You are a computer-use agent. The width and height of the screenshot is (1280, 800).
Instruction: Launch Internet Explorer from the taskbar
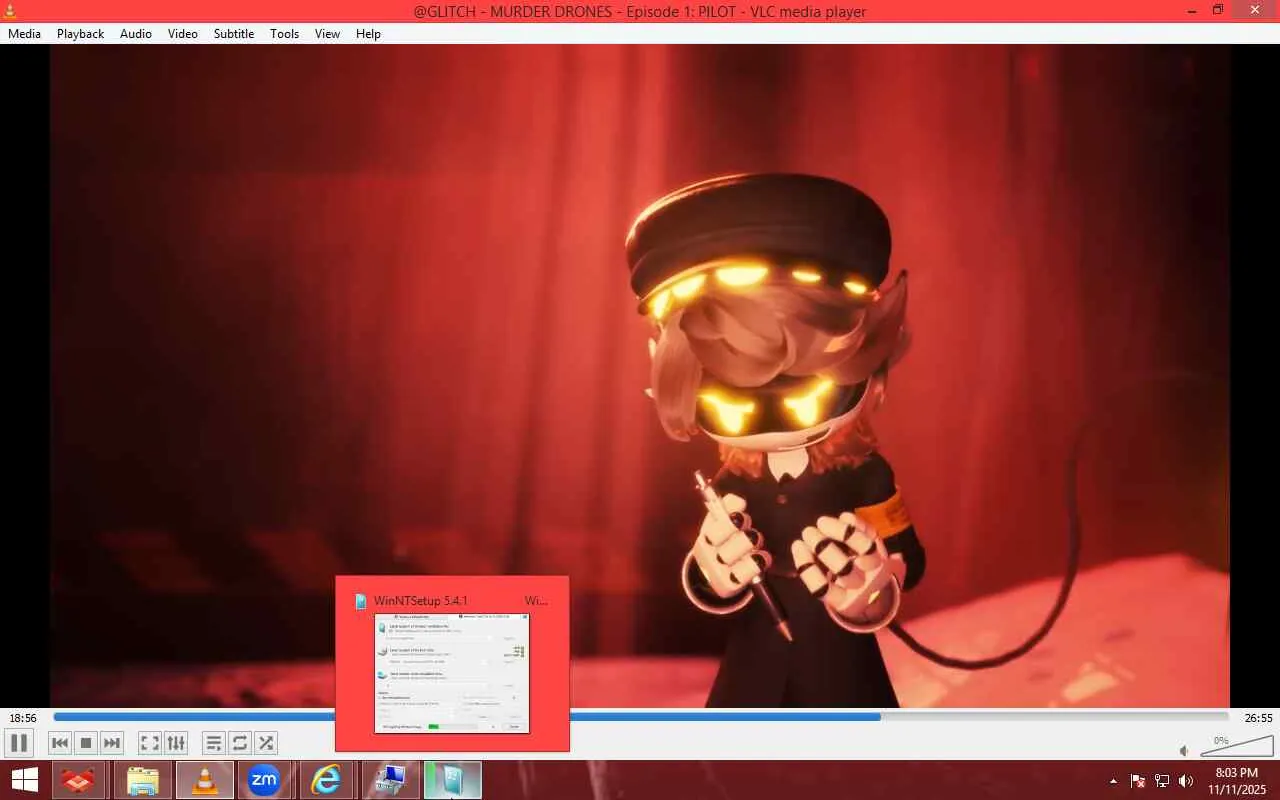(326, 780)
